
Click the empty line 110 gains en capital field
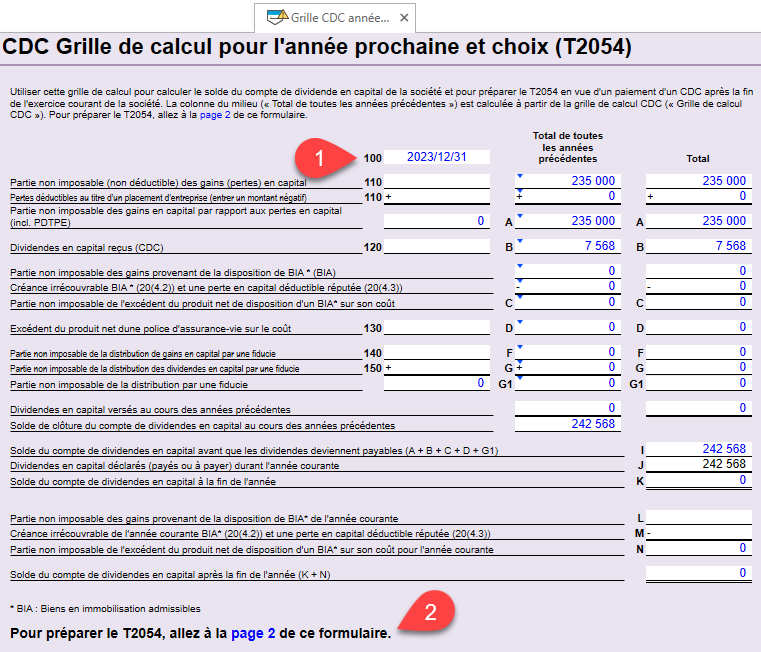437,182
